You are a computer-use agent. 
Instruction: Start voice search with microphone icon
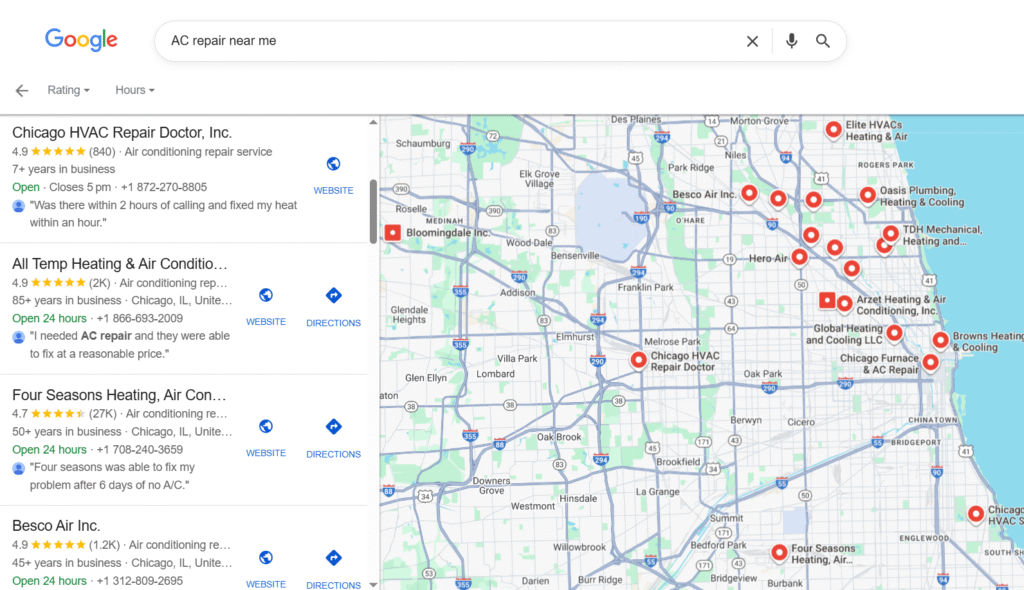791,41
